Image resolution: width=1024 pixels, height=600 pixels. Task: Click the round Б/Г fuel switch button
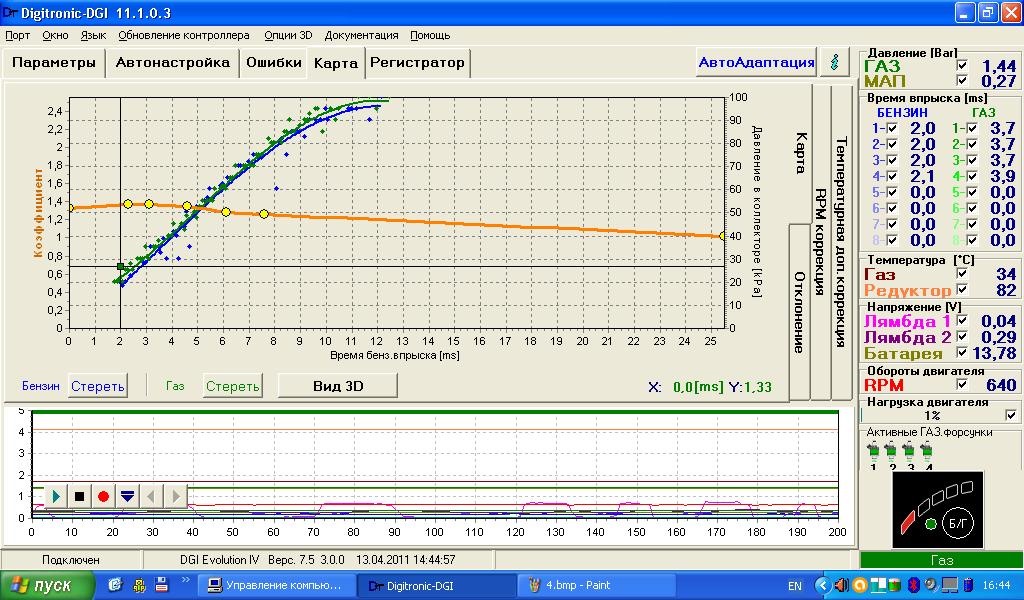[958, 523]
